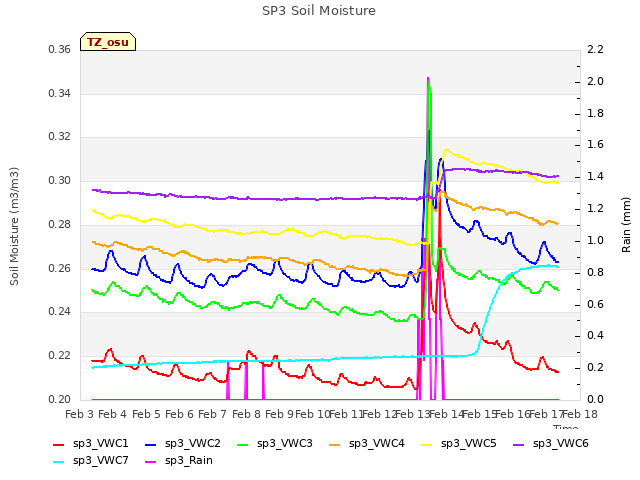Click the sp3_VWC2 legend label

click(193, 443)
